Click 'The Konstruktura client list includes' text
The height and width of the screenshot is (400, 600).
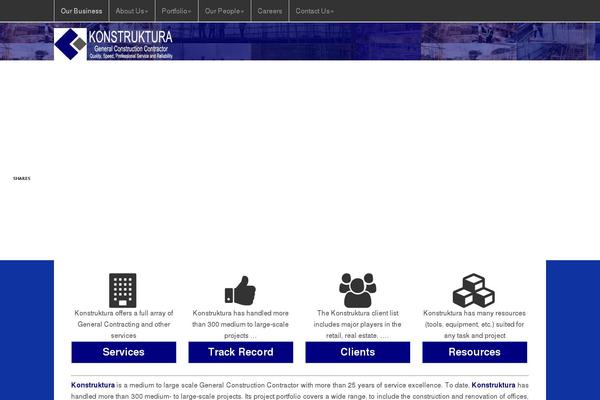pos(357,324)
